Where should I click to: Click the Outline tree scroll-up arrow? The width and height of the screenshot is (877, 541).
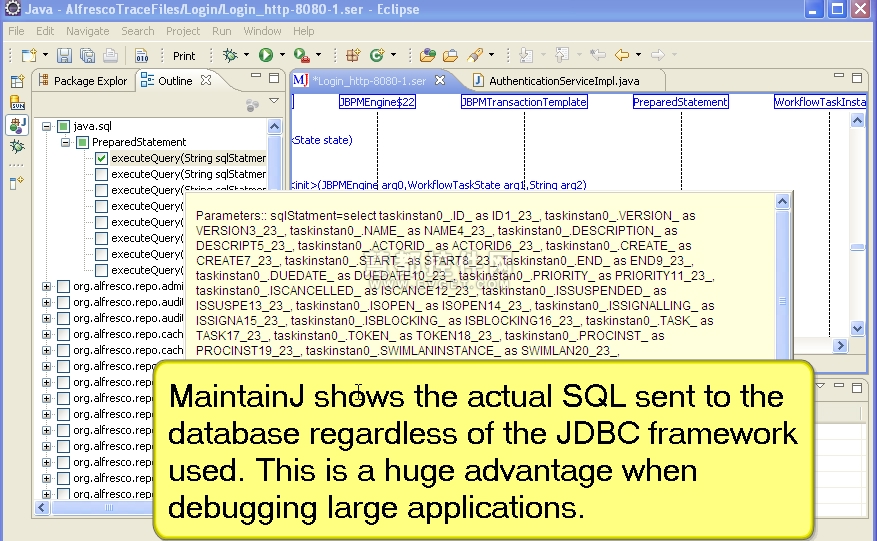(x=274, y=126)
